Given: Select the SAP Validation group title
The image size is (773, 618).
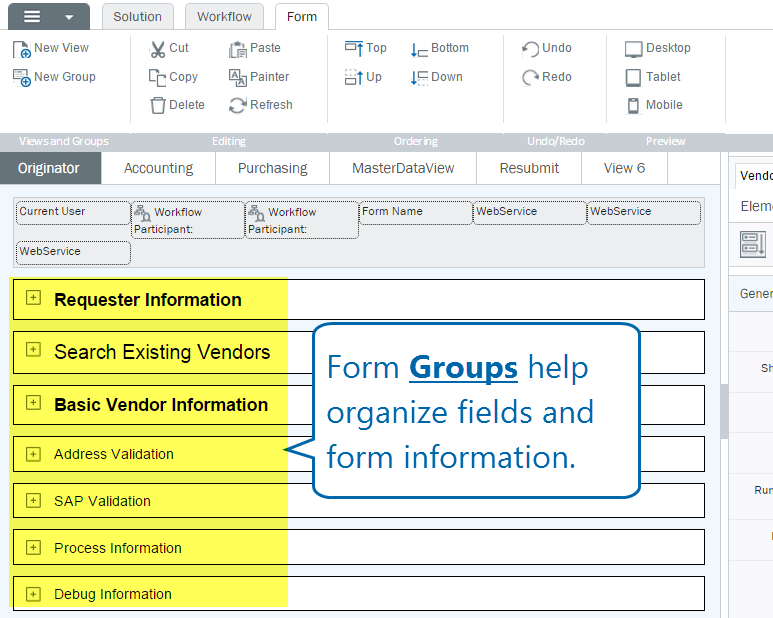Looking at the screenshot, I should 103,501.
